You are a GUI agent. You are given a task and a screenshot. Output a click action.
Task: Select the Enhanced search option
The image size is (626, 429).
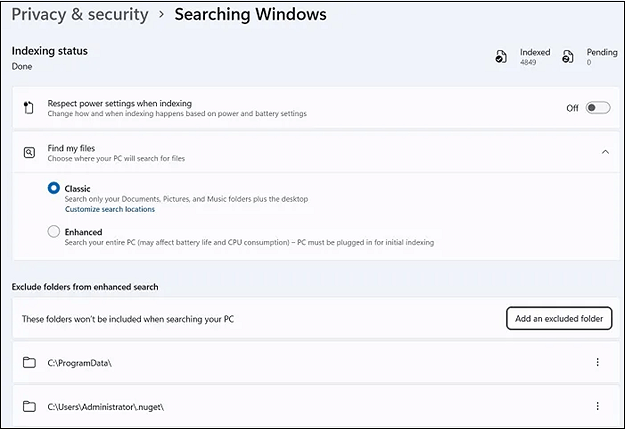[54, 232]
